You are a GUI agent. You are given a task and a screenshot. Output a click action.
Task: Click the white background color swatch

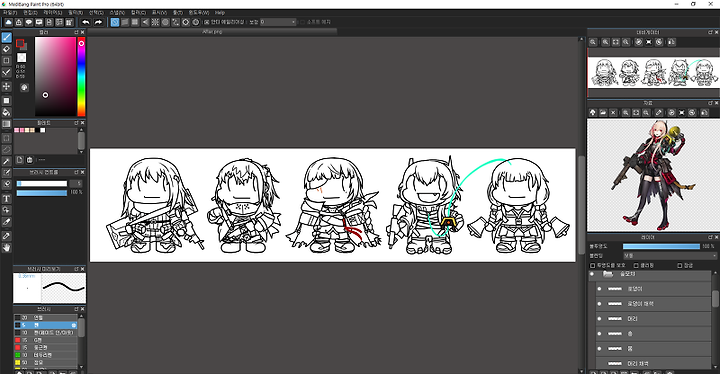22,57
